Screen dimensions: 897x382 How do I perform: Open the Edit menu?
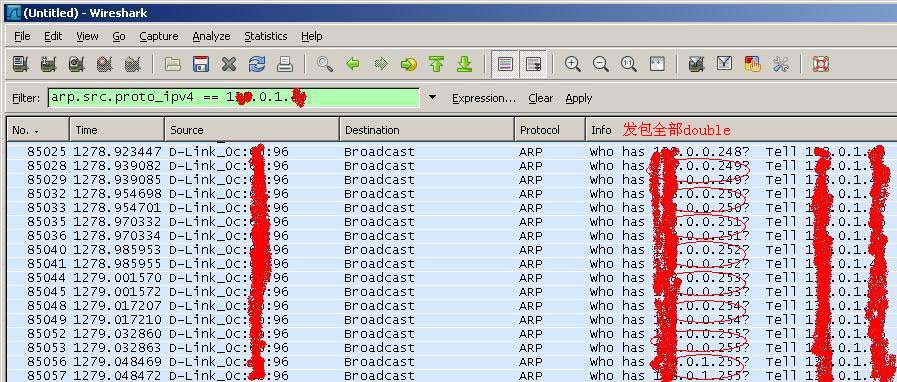53,36
